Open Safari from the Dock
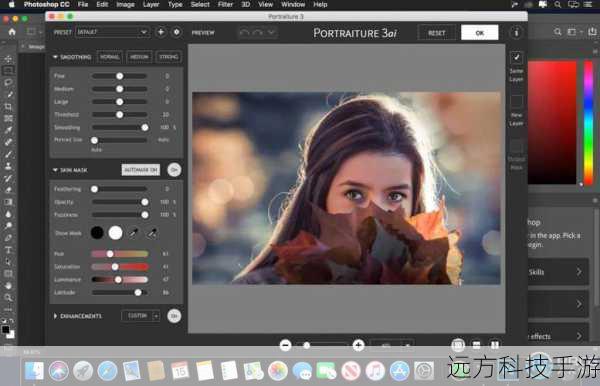 tap(108, 371)
